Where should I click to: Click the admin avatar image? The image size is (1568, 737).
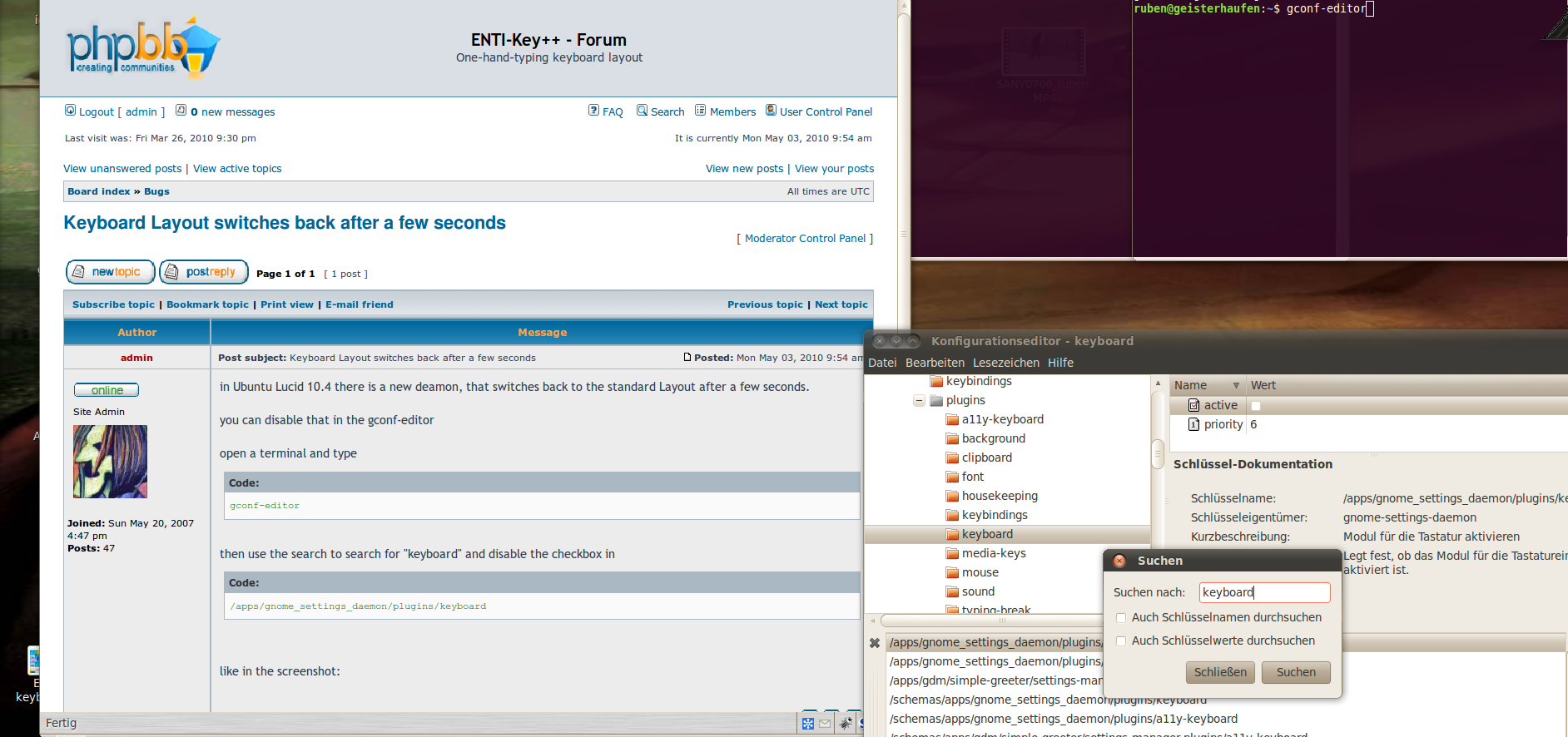click(110, 462)
